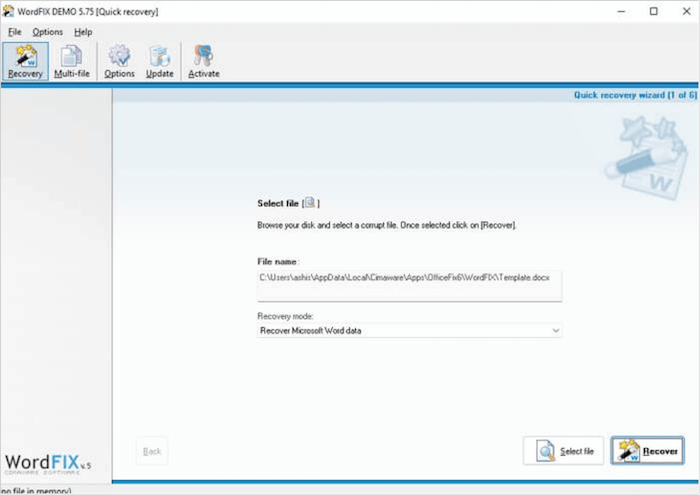Image resolution: width=700 pixels, height=495 pixels.
Task: Click the small browse icon beside Select file heading
Action: [x=310, y=203]
